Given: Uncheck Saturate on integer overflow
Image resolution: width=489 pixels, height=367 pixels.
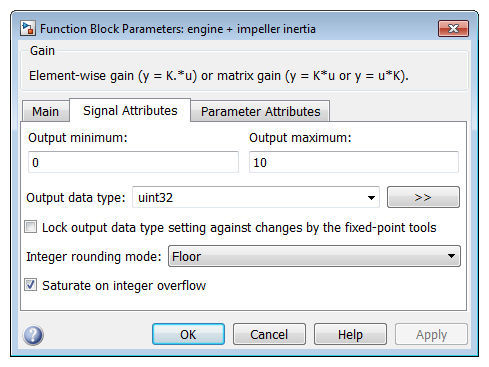Looking at the screenshot, I should (31, 285).
